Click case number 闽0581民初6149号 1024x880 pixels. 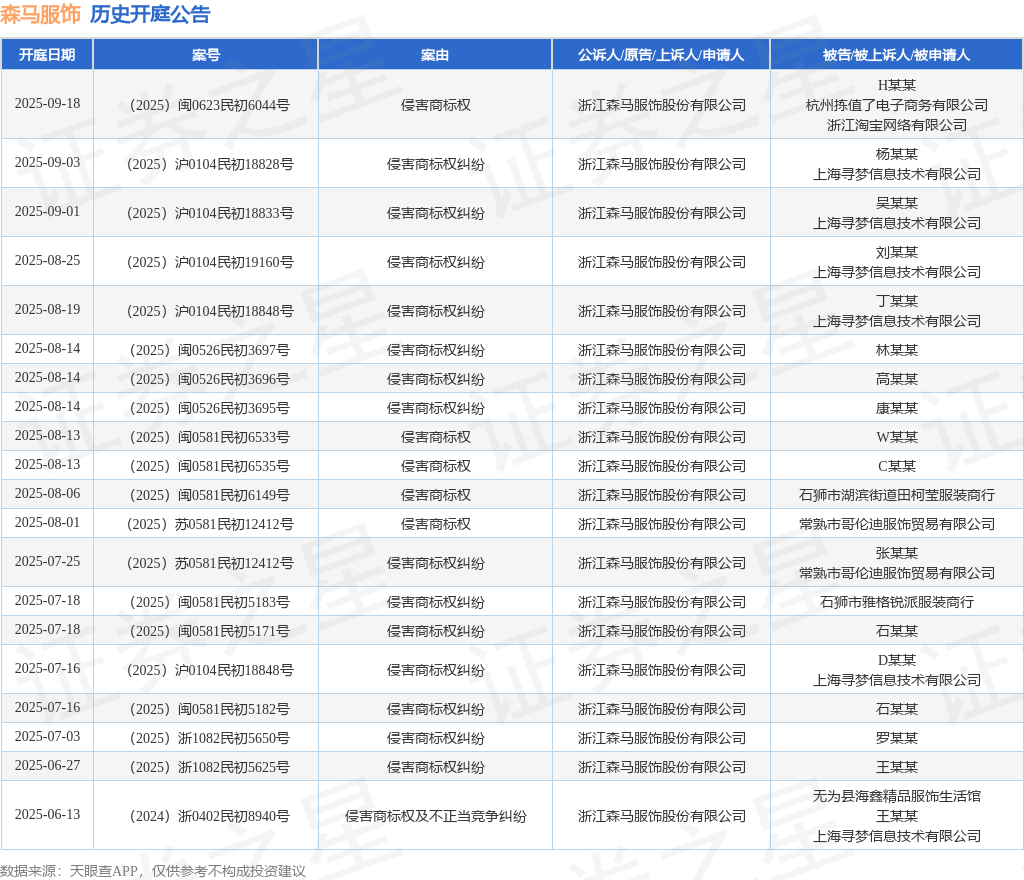tap(210, 495)
